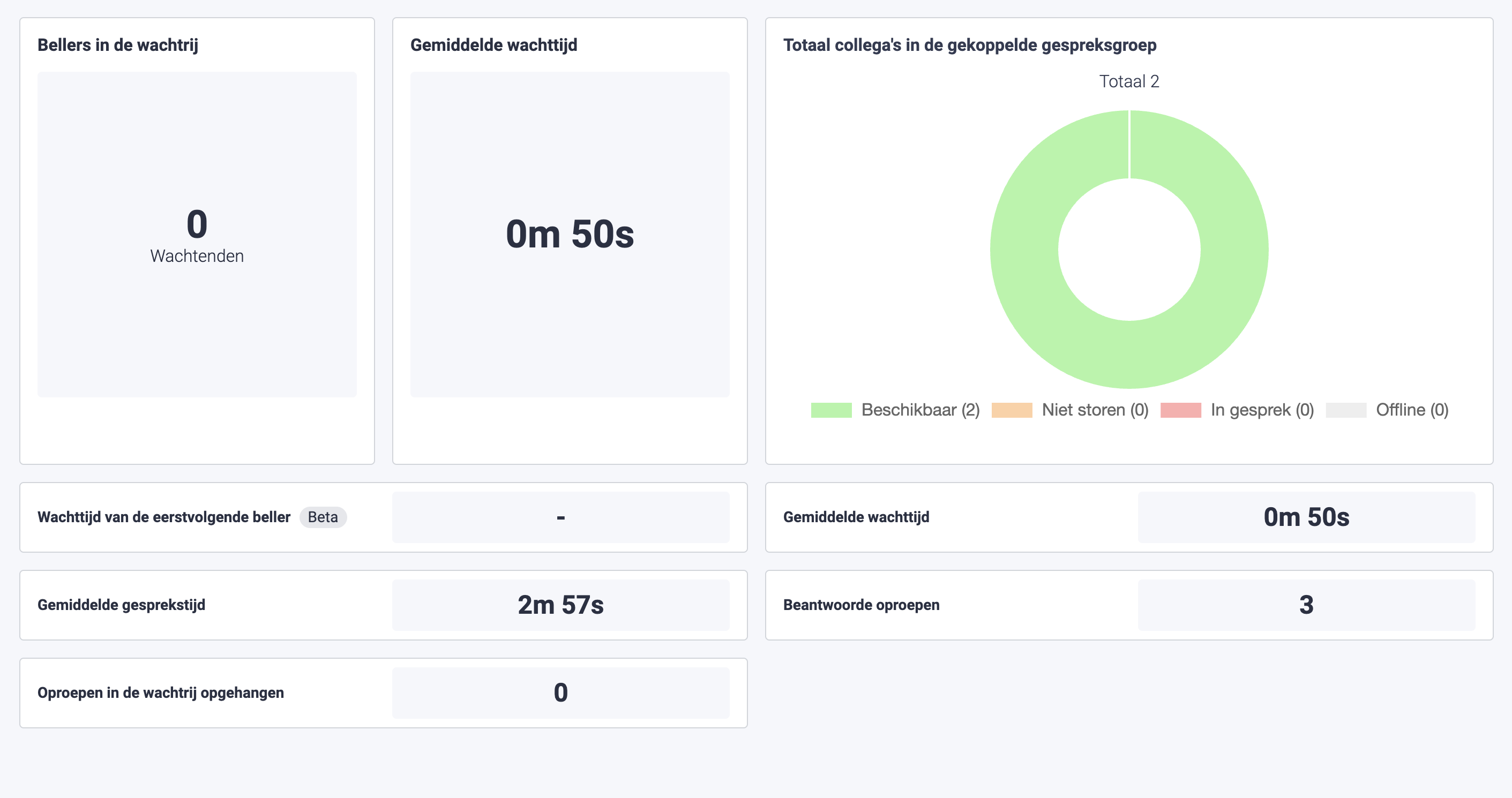Click the red In gesprek color swatch
Viewport: 1512px width, 798px height.
pyautogui.click(x=1180, y=410)
